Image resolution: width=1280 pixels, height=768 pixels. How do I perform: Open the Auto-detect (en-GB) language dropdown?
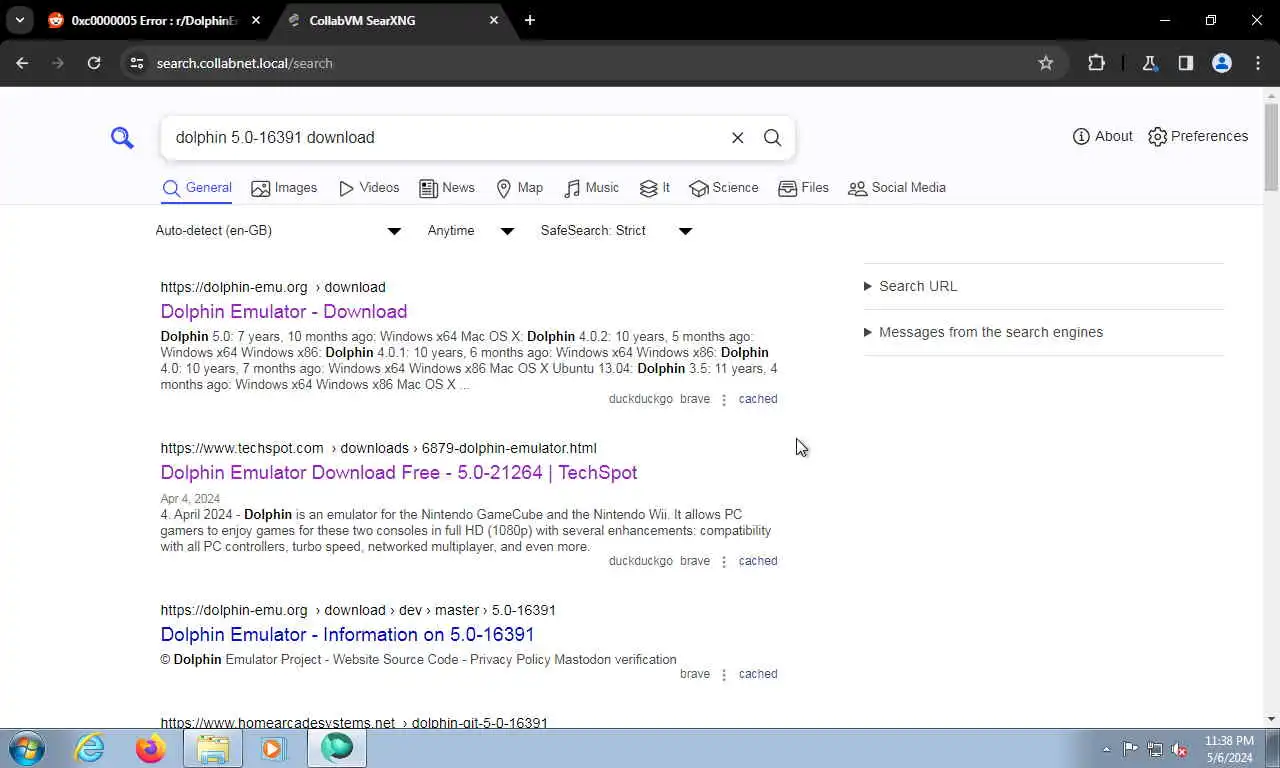click(278, 231)
